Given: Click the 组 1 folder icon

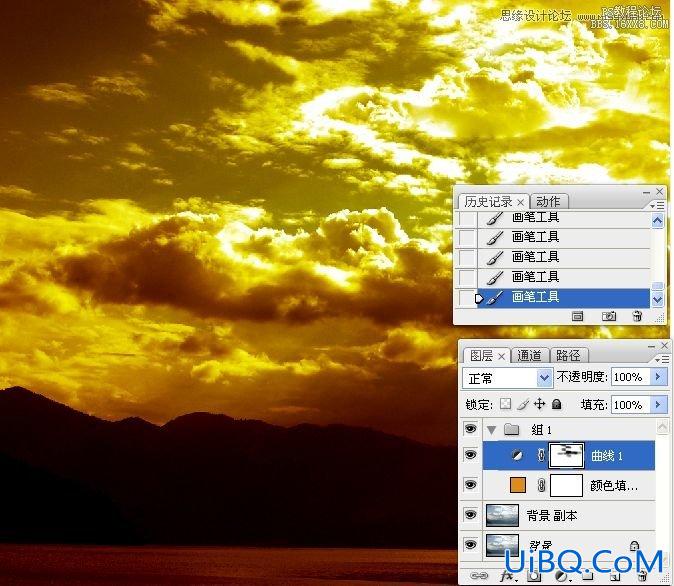Looking at the screenshot, I should pos(511,429).
